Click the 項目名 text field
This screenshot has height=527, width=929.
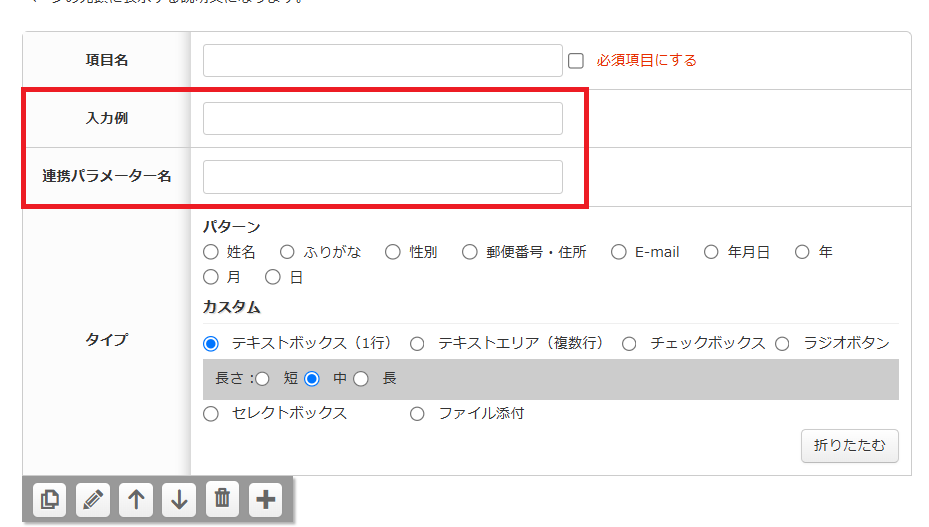coord(382,60)
